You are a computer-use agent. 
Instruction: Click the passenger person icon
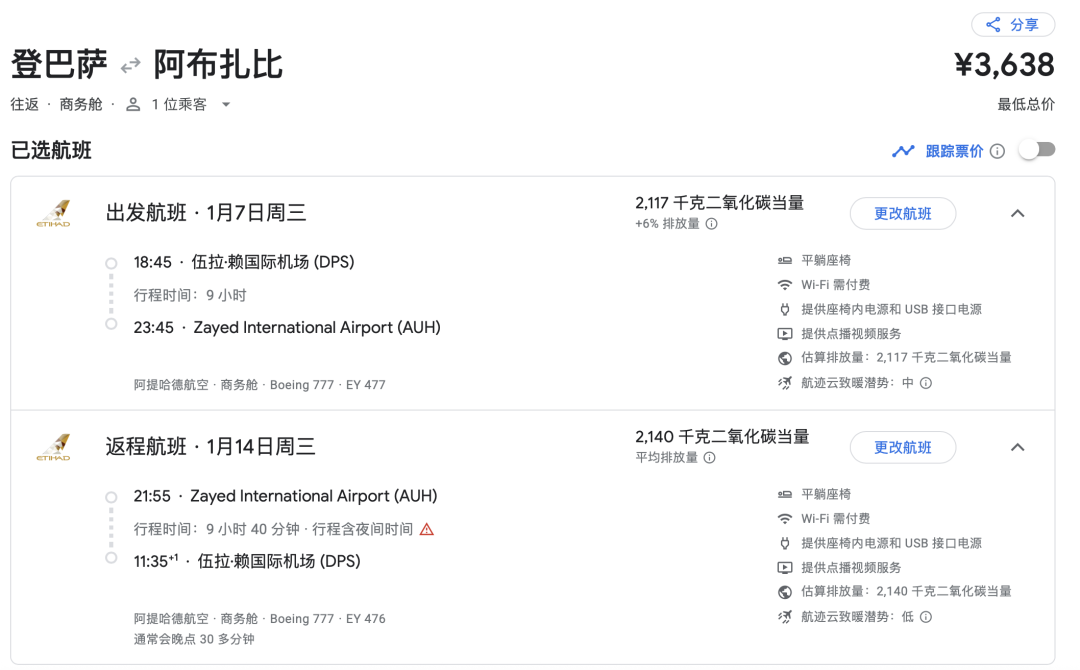coord(133,105)
